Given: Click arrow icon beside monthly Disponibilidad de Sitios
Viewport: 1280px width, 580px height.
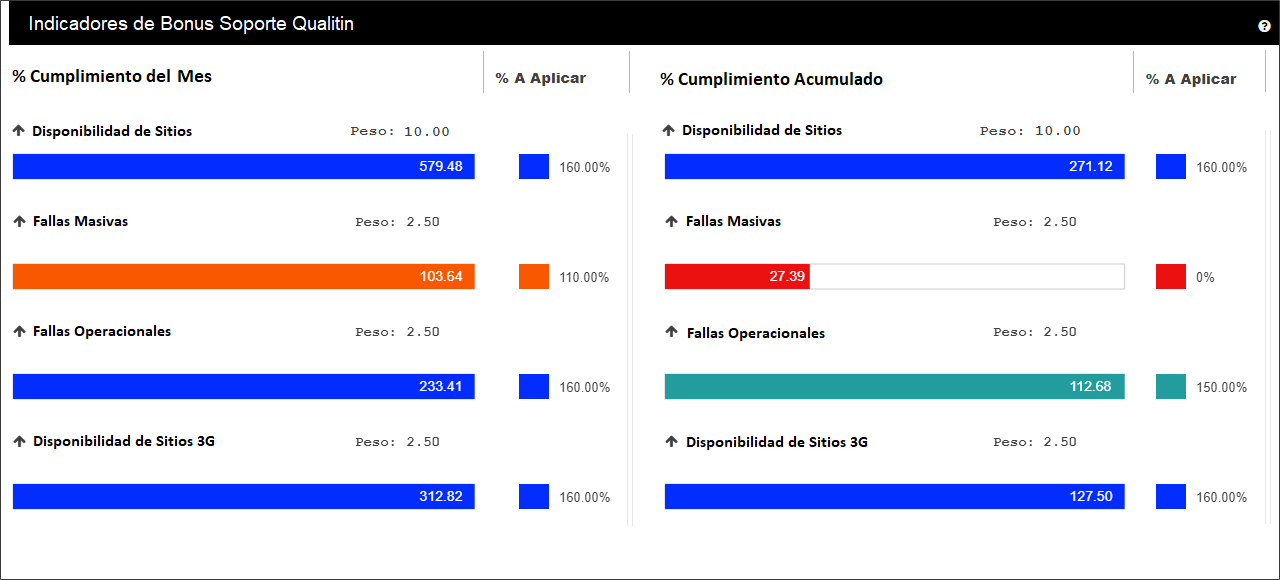Looking at the screenshot, I should pos(18,131).
